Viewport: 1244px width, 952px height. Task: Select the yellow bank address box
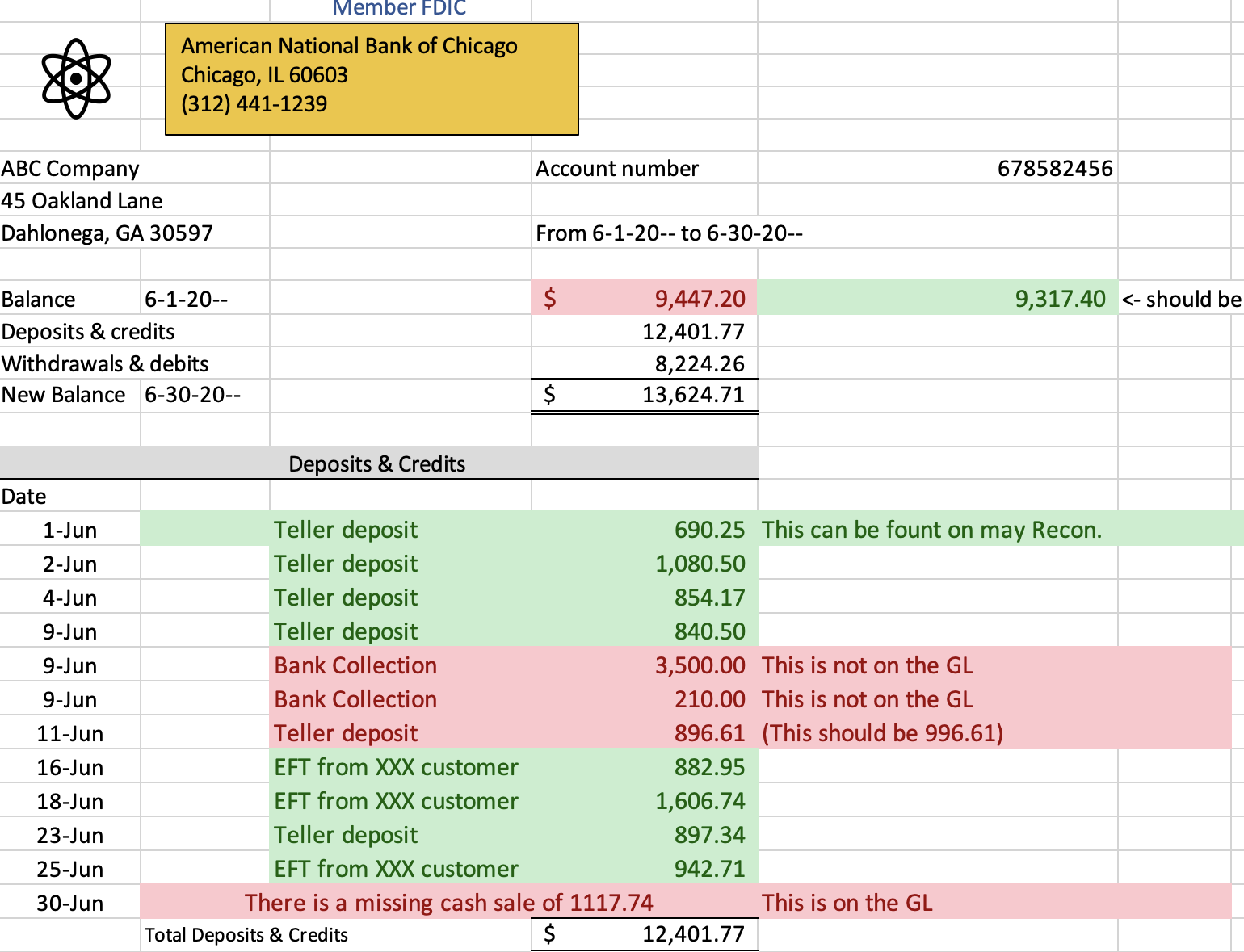click(370, 78)
